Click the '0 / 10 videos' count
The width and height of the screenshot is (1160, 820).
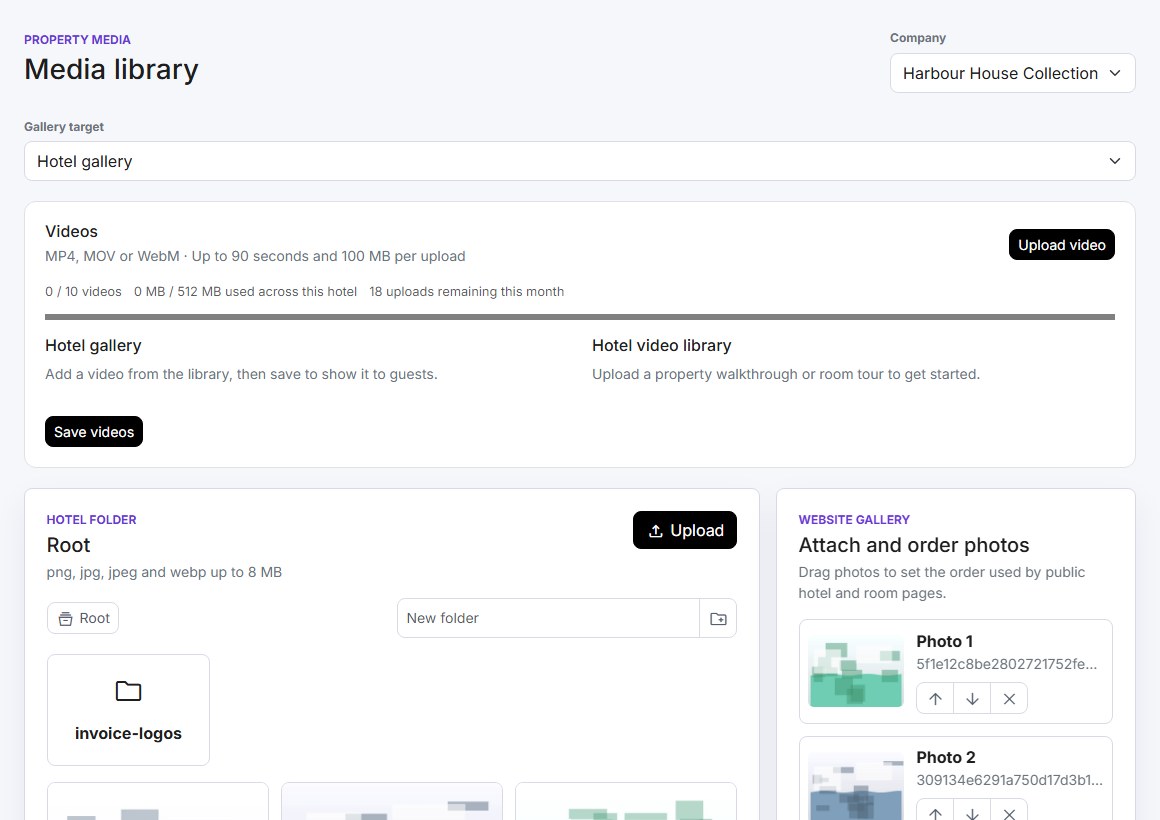[84, 292]
